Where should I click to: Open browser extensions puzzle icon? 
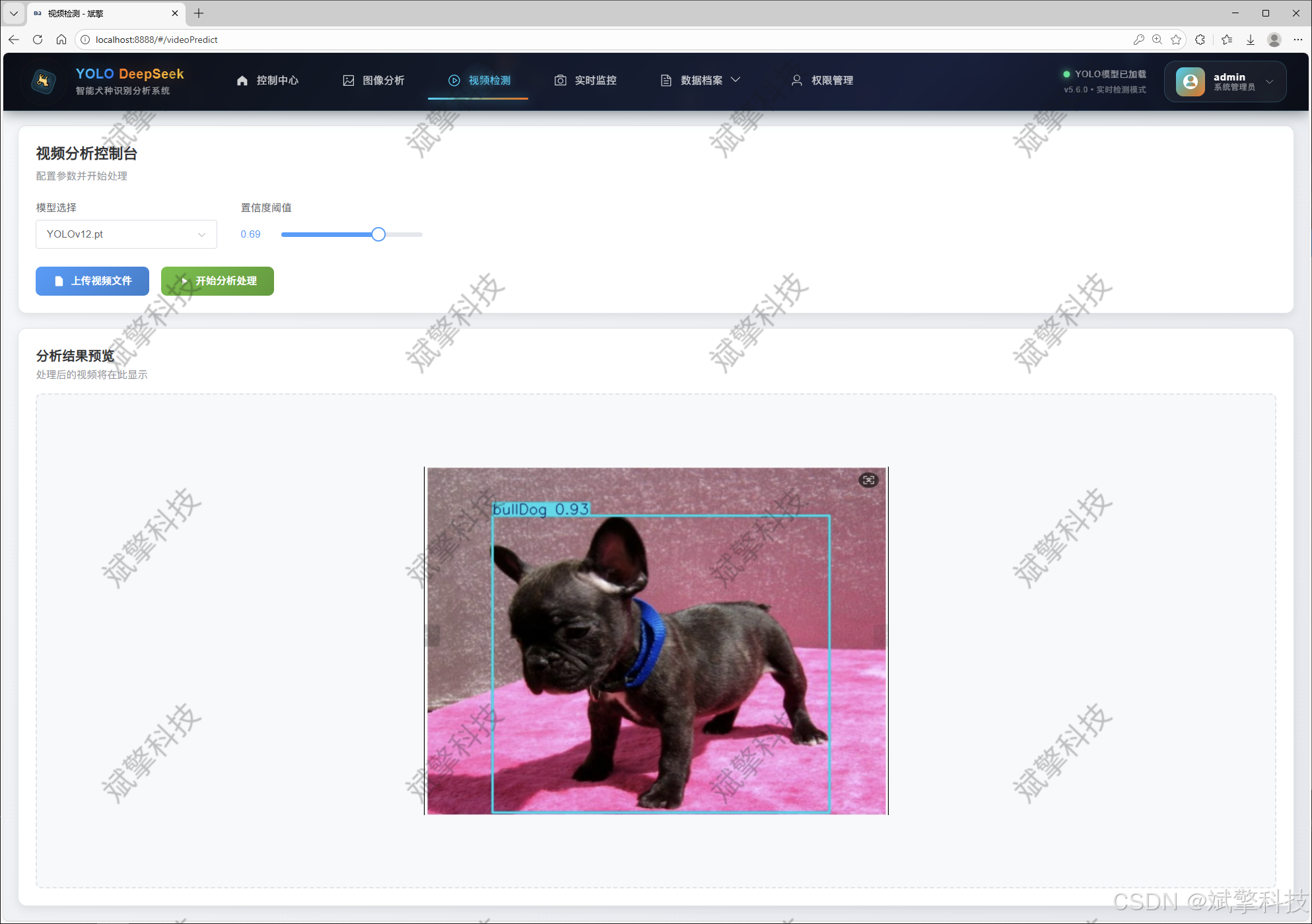pyautogui.click(x=1200, y=40)
